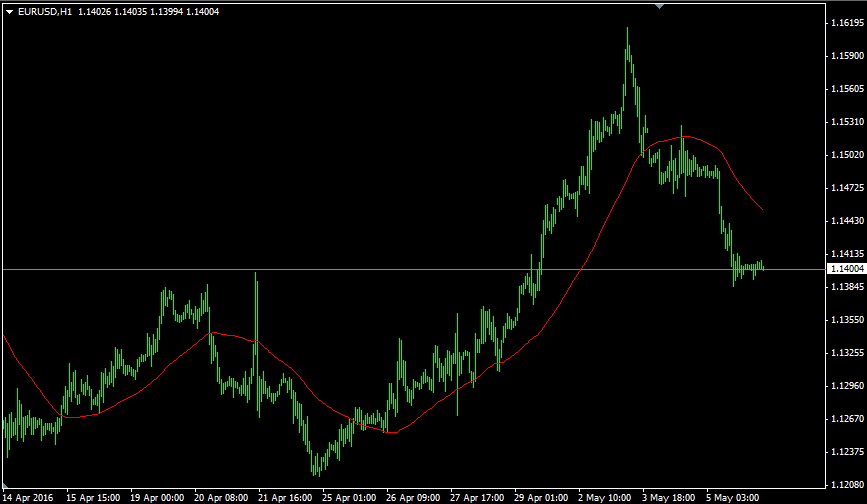Click the 1.15605 price scale label
The height and width of the screenshot is (504, 867).
(x=847, y=89)
